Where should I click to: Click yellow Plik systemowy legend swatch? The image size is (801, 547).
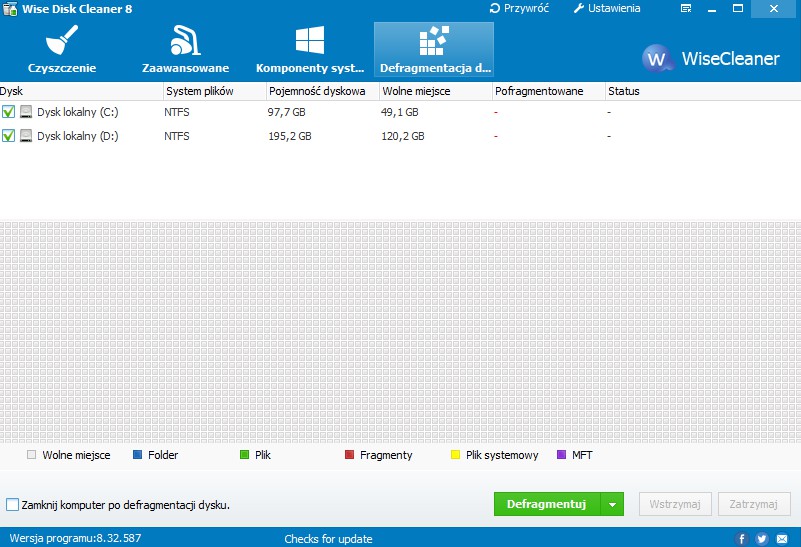tap(456, 455)
